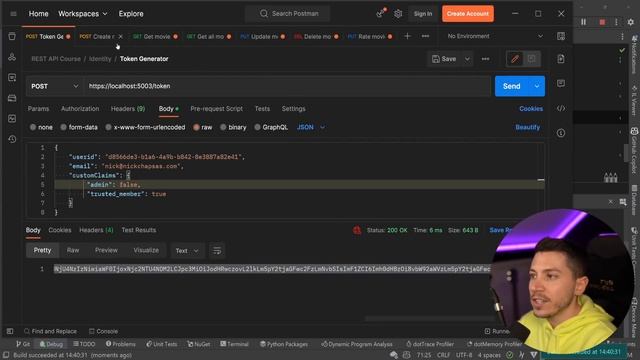Open the request Headers (9) tab
This screenshot has height=360, width=640.
coord(128,109)
